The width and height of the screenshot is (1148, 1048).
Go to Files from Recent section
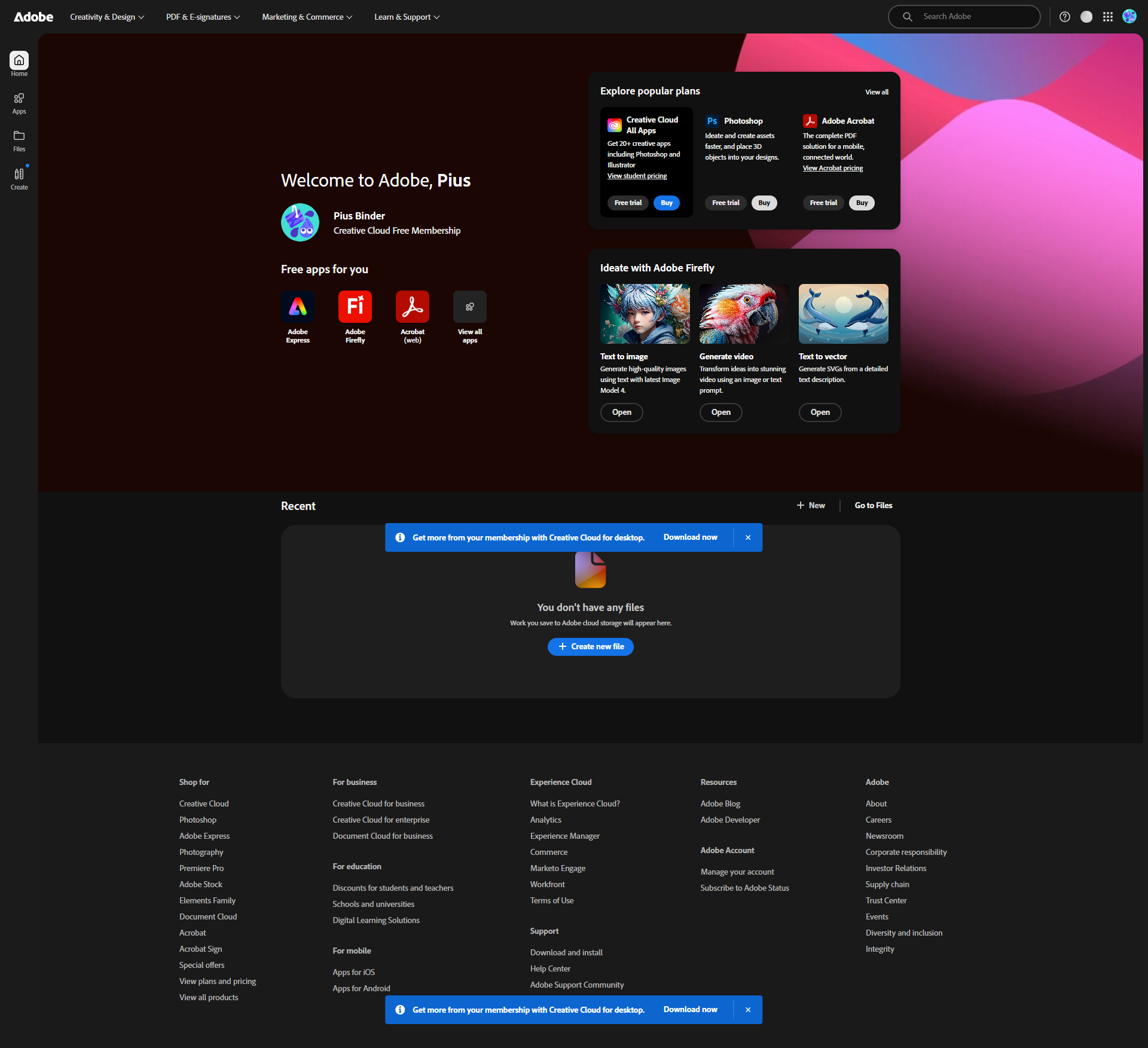(x=874, y=505)
